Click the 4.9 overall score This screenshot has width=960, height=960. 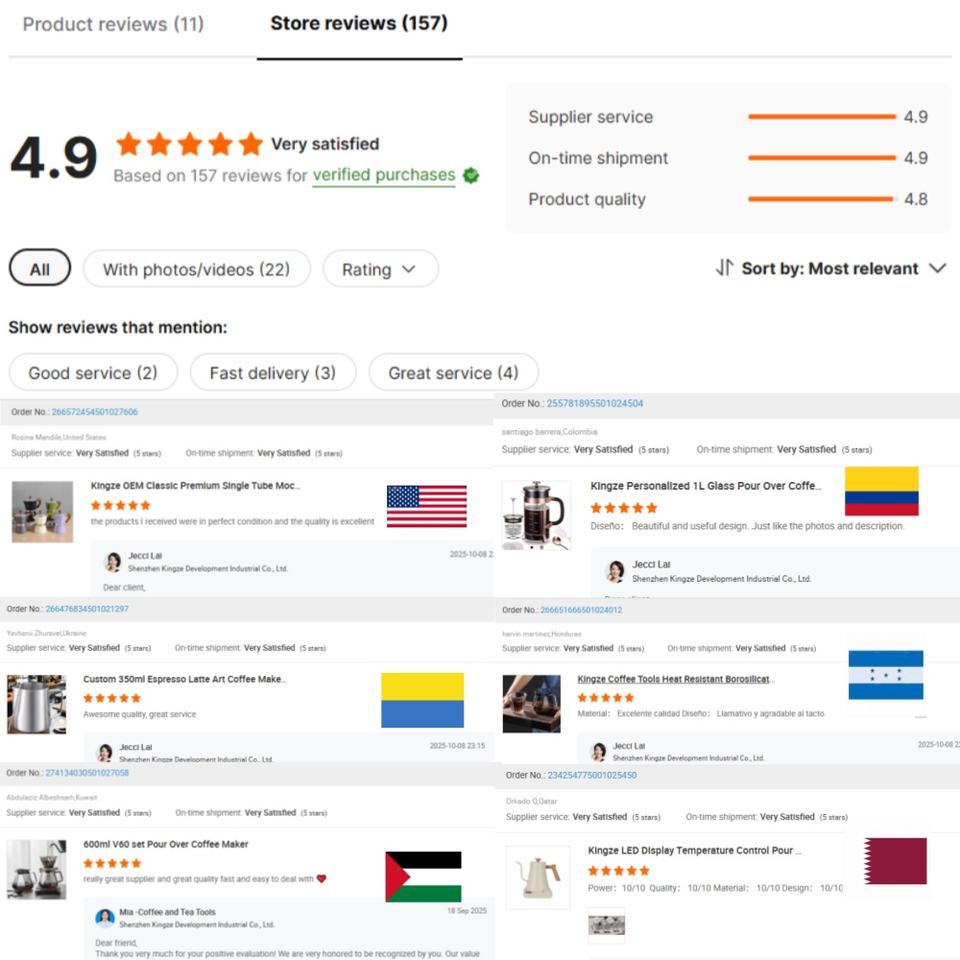(54, 158)
